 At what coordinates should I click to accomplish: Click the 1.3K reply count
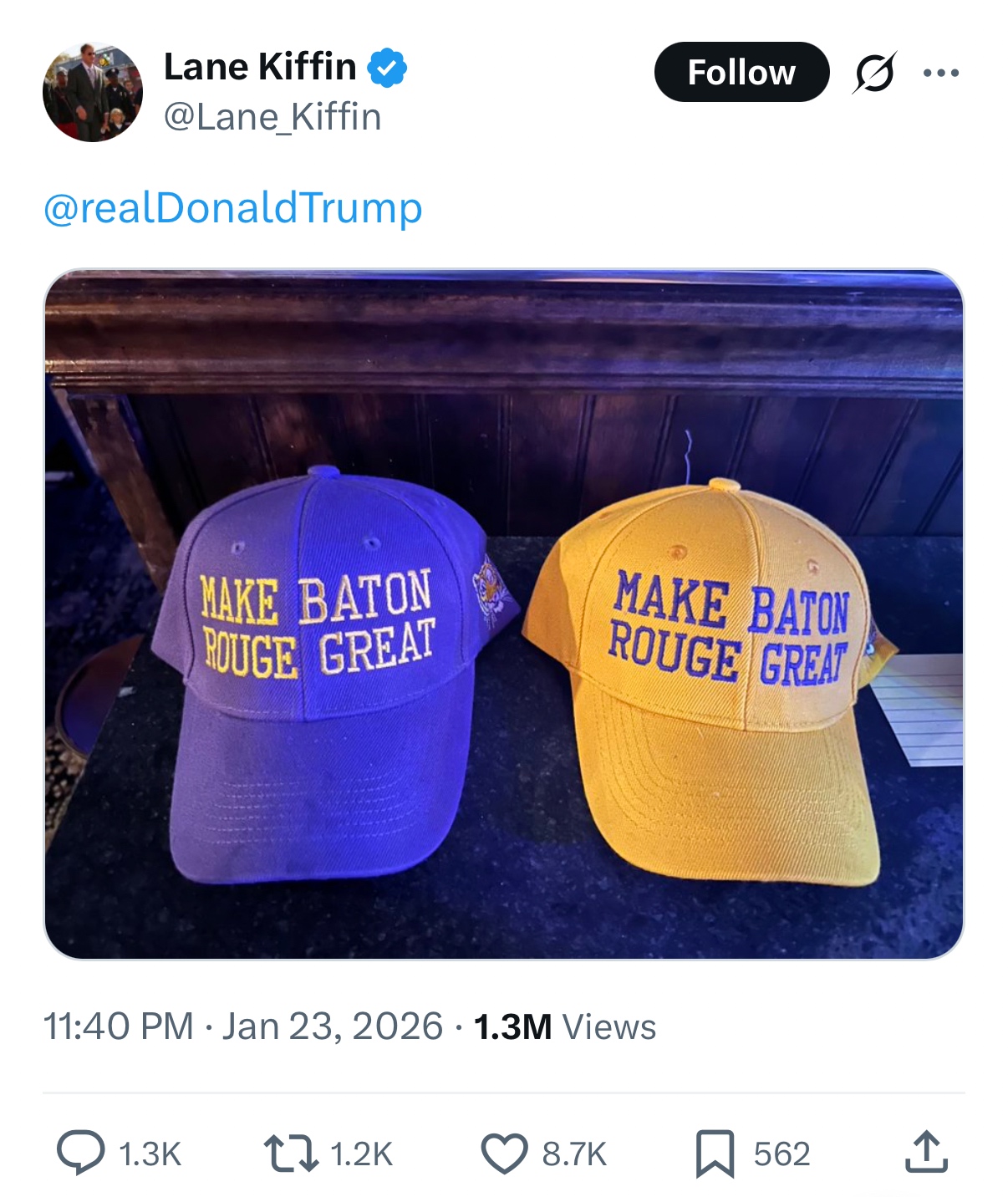pyautogui.click(x=150, y=1154)
